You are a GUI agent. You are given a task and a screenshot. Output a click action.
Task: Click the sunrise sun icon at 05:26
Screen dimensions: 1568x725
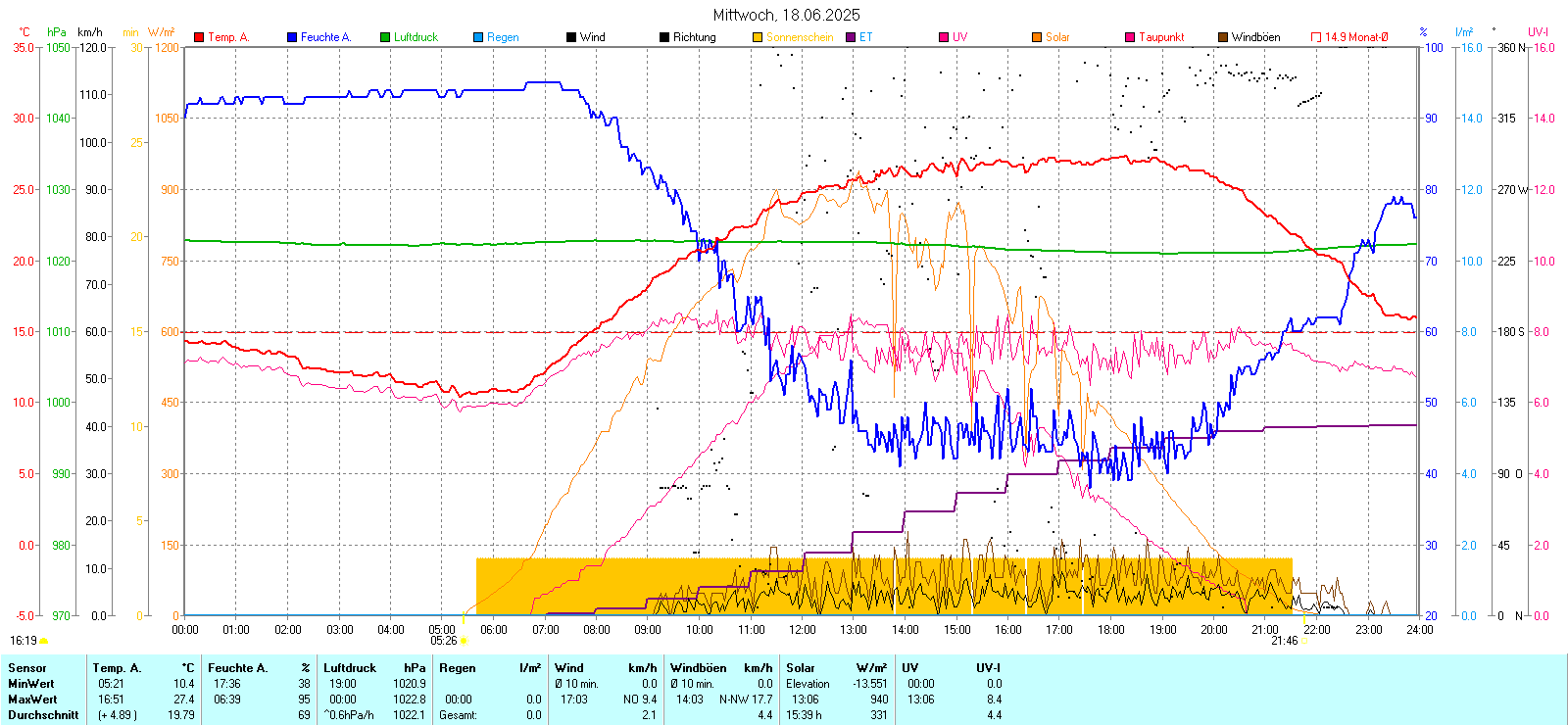[464, 642]
